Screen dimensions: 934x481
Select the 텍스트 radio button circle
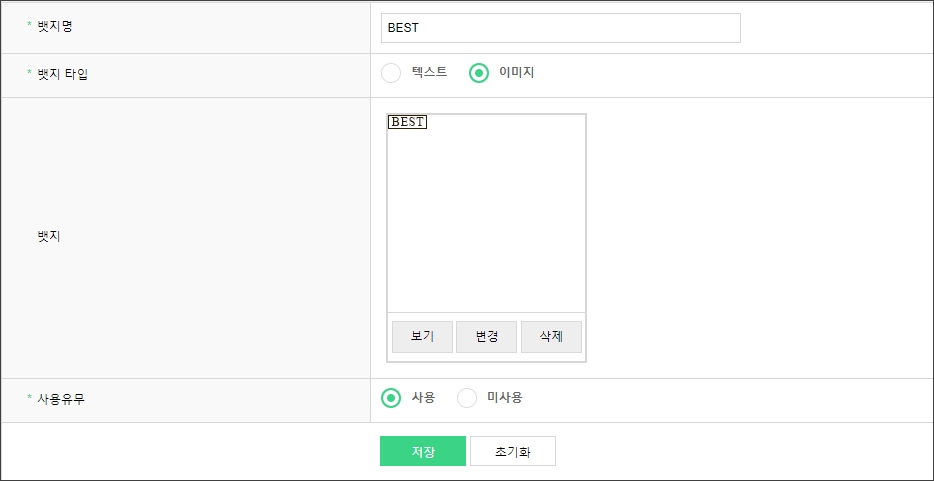[x=391, y=73]
